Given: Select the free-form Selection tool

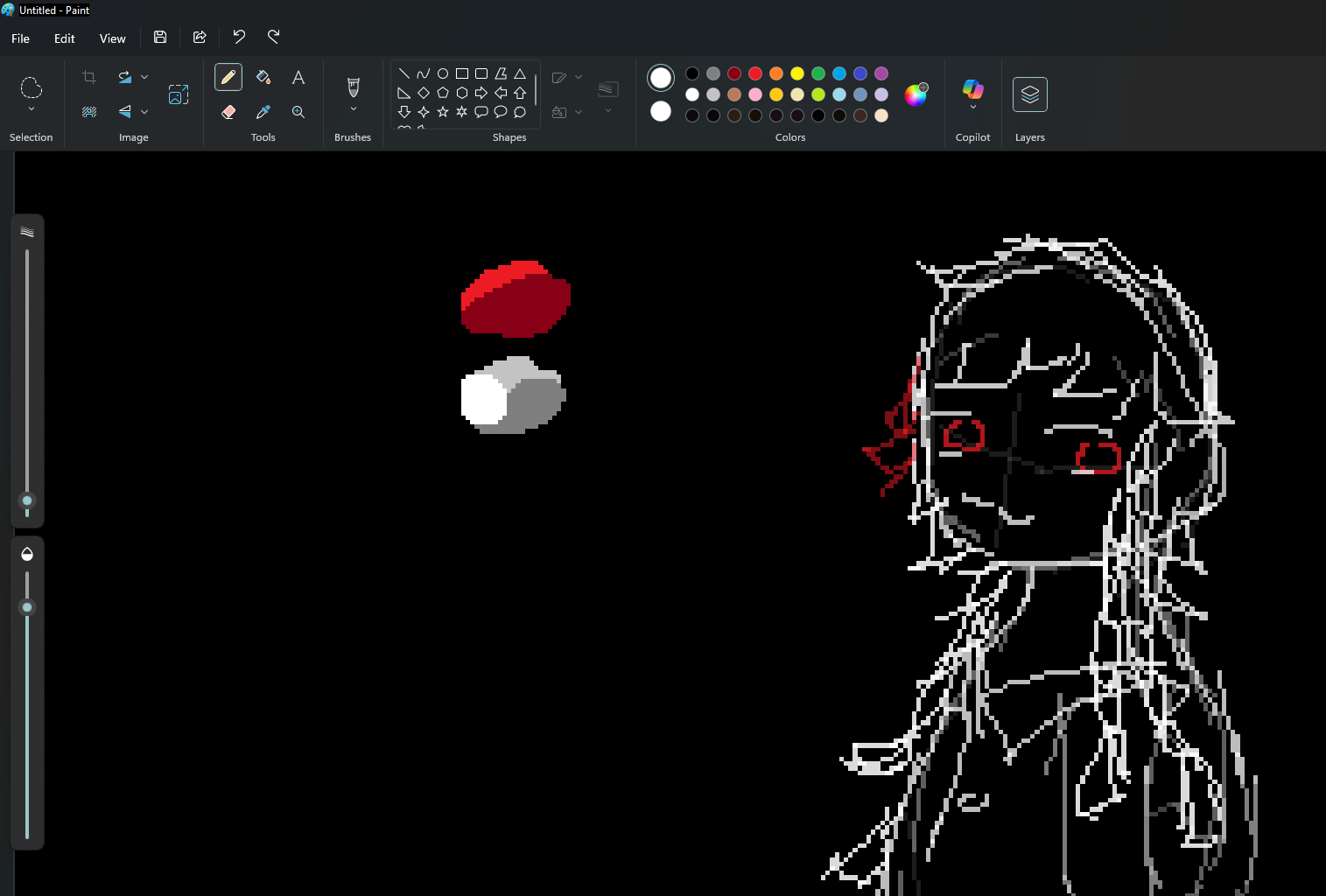Looking at the screenshot, I should [x=32, y=87].
